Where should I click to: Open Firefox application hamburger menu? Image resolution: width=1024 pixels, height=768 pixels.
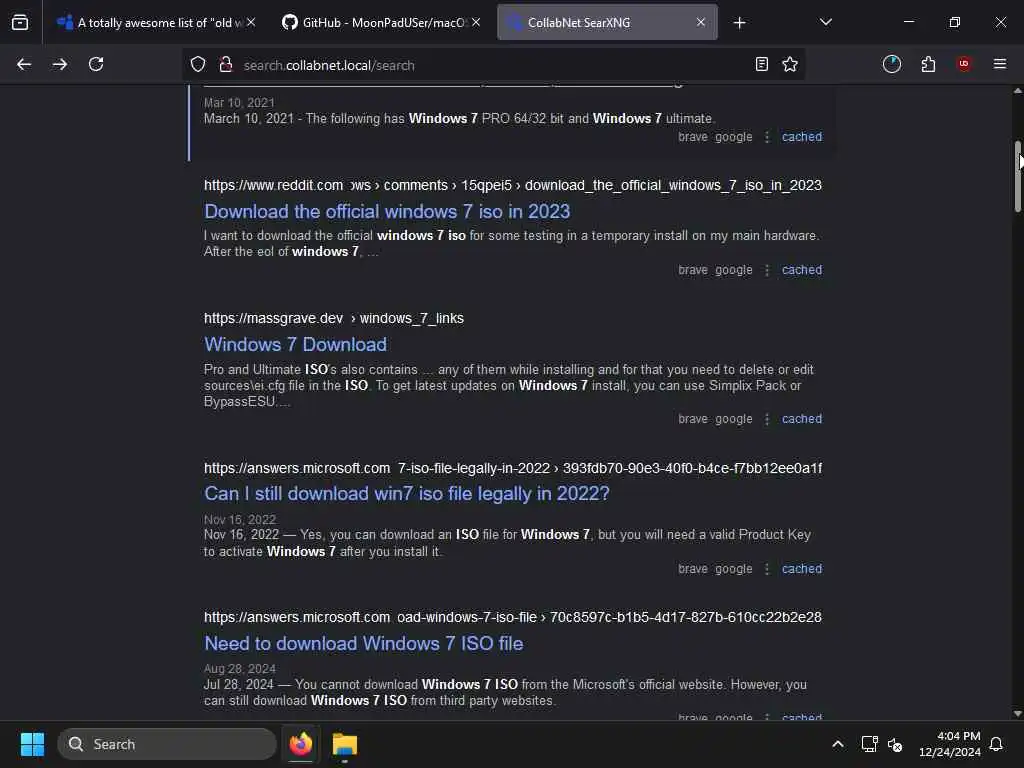[1000, 64]
